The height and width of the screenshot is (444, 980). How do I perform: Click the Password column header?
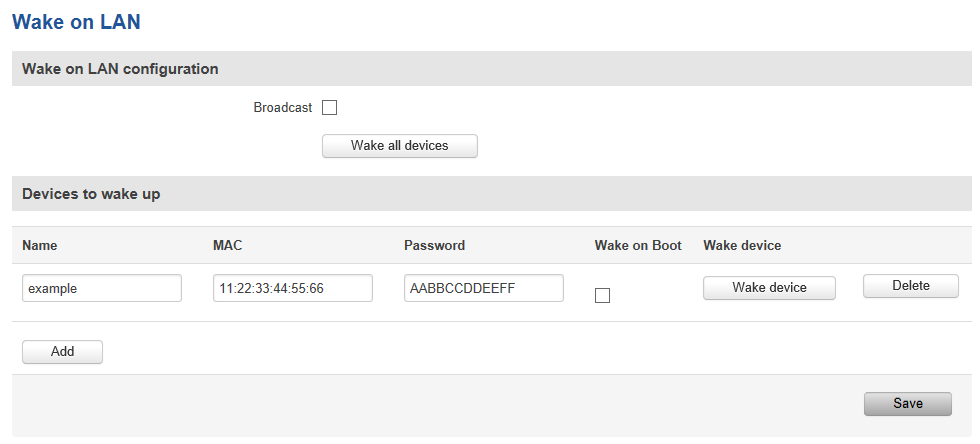[x=434, y=245]
